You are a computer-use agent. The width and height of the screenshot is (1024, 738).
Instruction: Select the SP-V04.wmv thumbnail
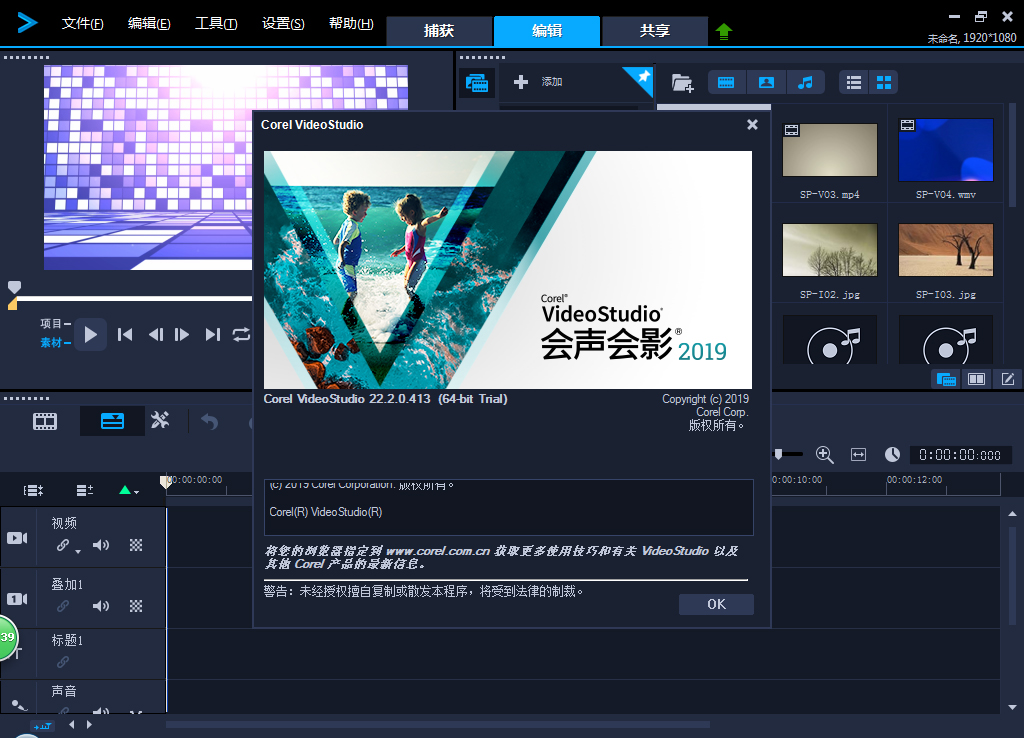pyautogui.click(x=945, y=150)
